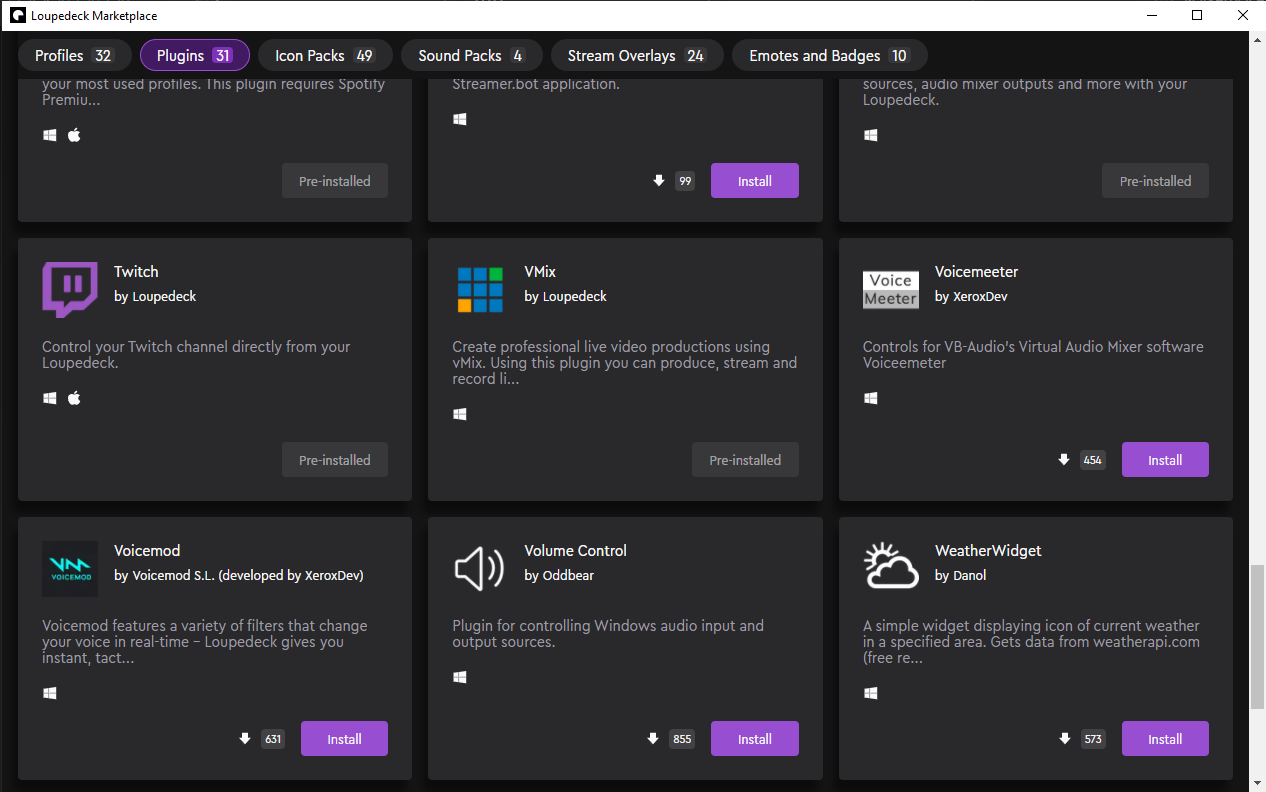Switch to Stream Overlays tab
Image resolution: width=1266 pixels, height=792 pixels.
pos(637,56)
